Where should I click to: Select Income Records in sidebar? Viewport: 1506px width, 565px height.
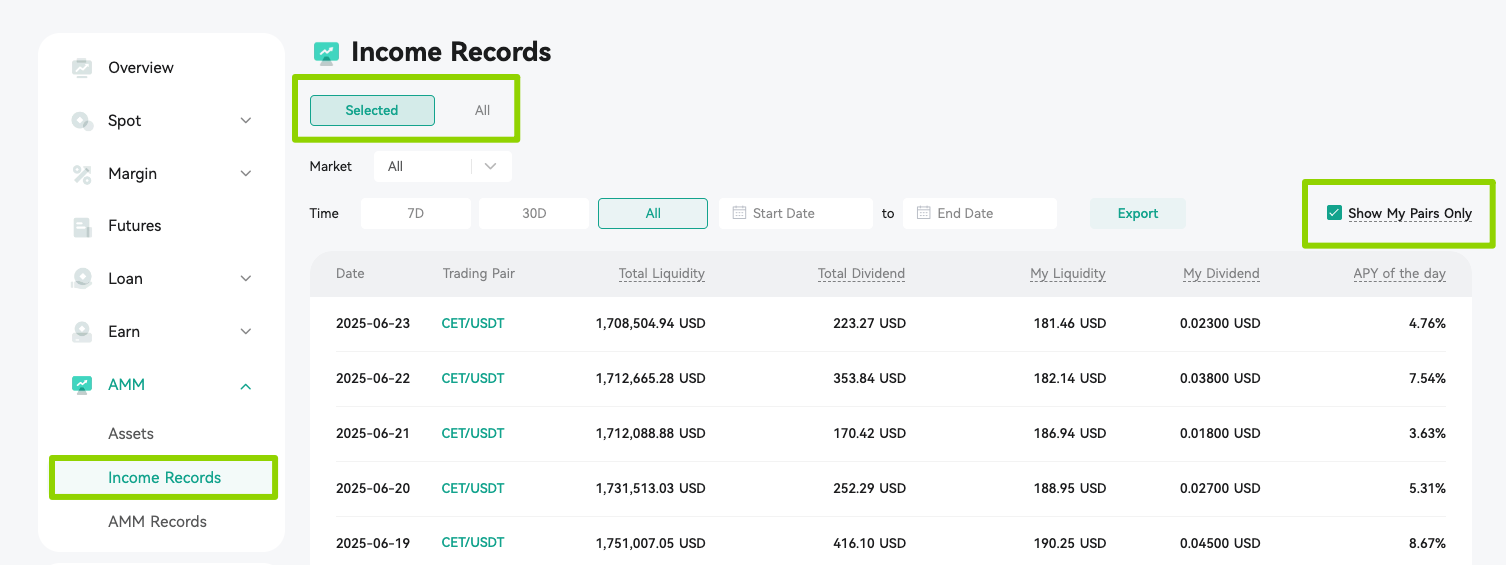coord(165,478)
